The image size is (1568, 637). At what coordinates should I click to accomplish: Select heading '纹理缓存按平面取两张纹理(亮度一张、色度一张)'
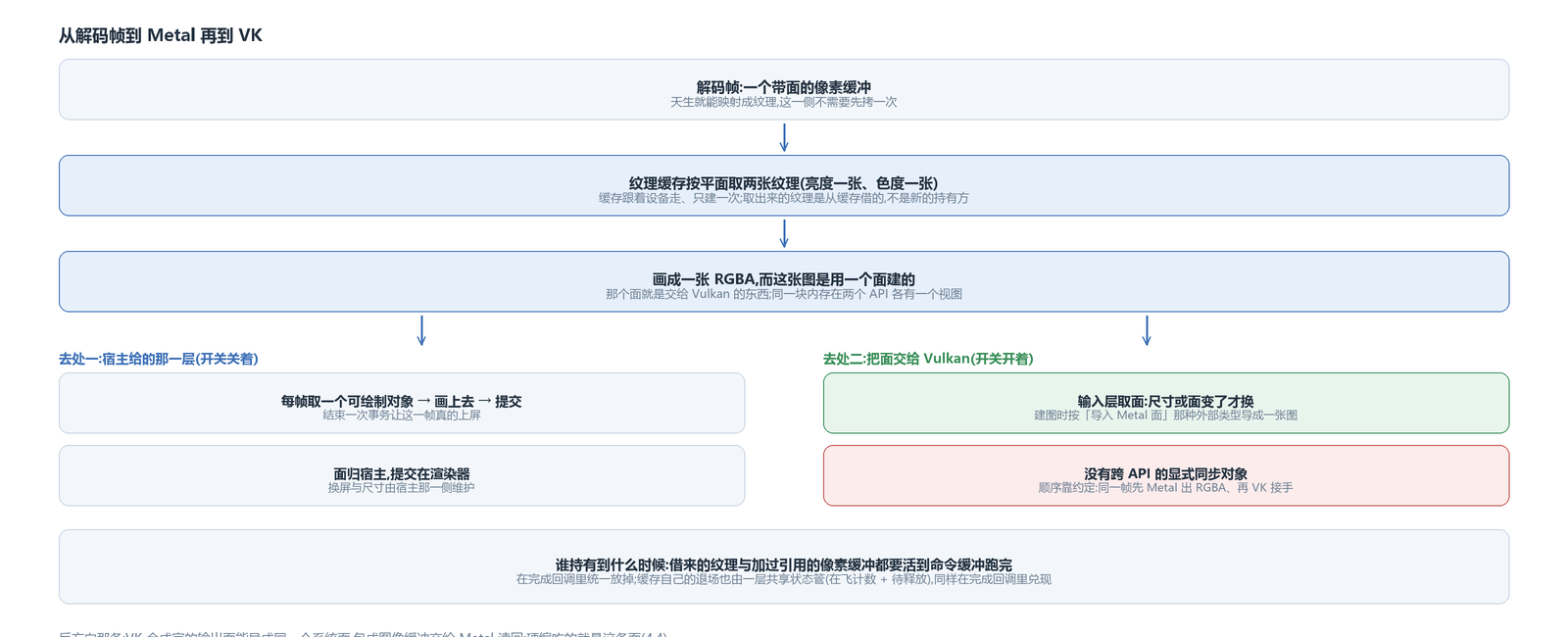click(x=784, y=183)
